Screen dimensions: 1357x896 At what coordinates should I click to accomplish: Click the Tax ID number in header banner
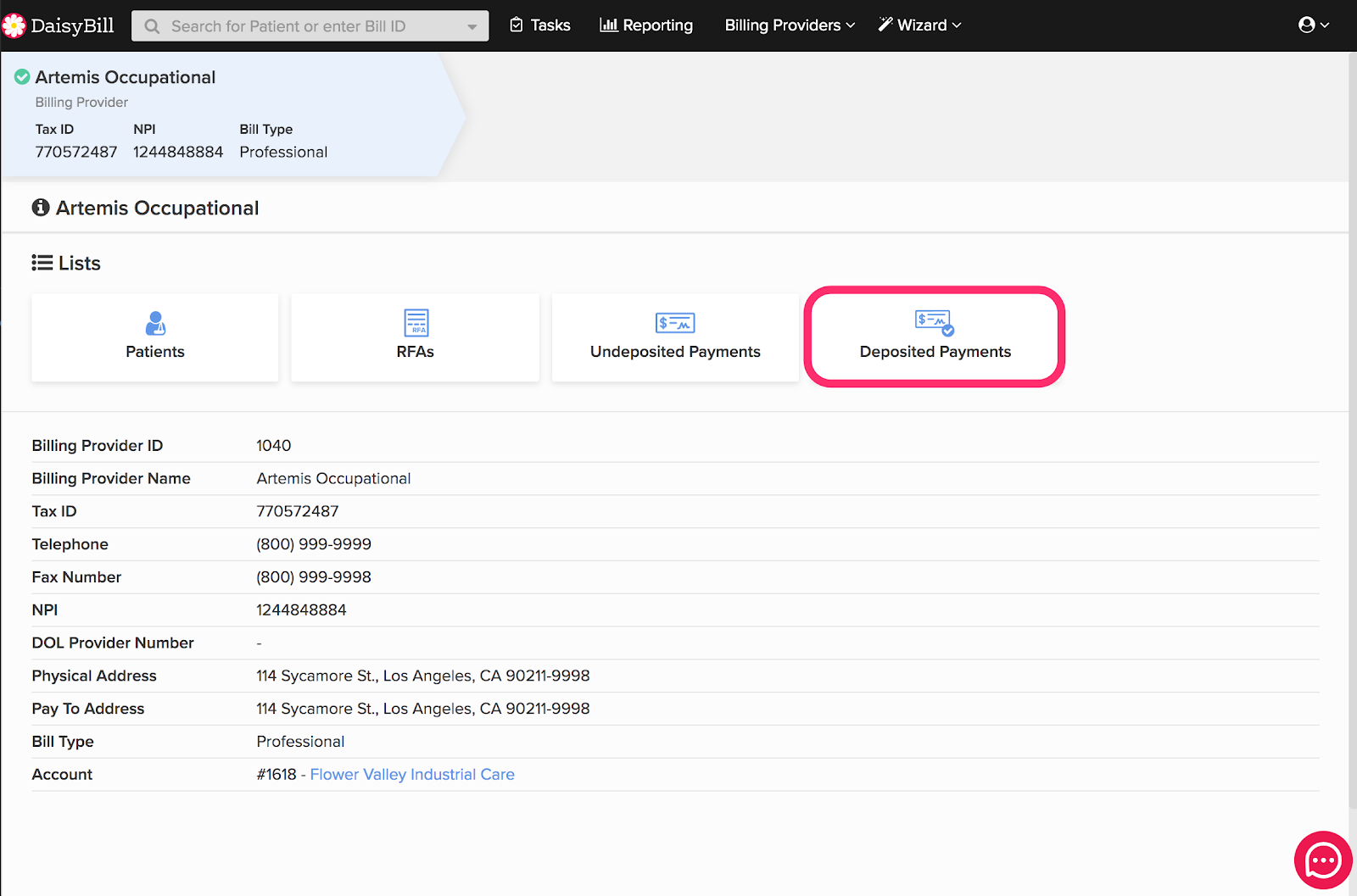(x=76, y=152)
